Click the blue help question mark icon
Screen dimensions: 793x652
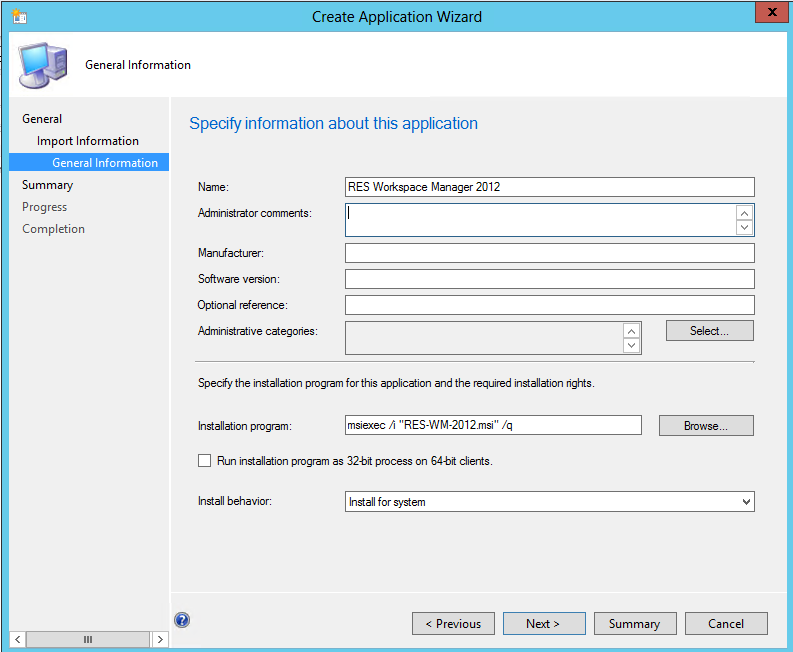click(182, 620)
